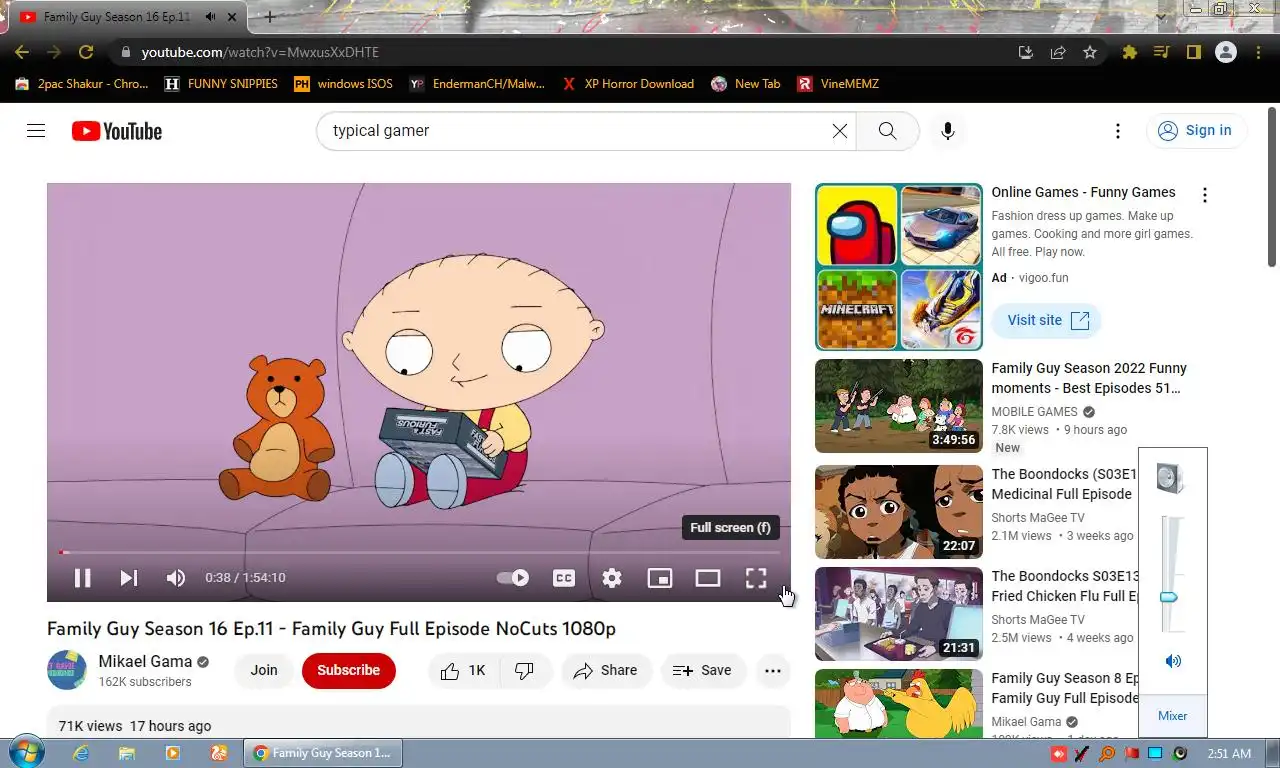Share this page from address bar
The image size is (1280, 768).
pyautogui.click(x=1058, y=52)
